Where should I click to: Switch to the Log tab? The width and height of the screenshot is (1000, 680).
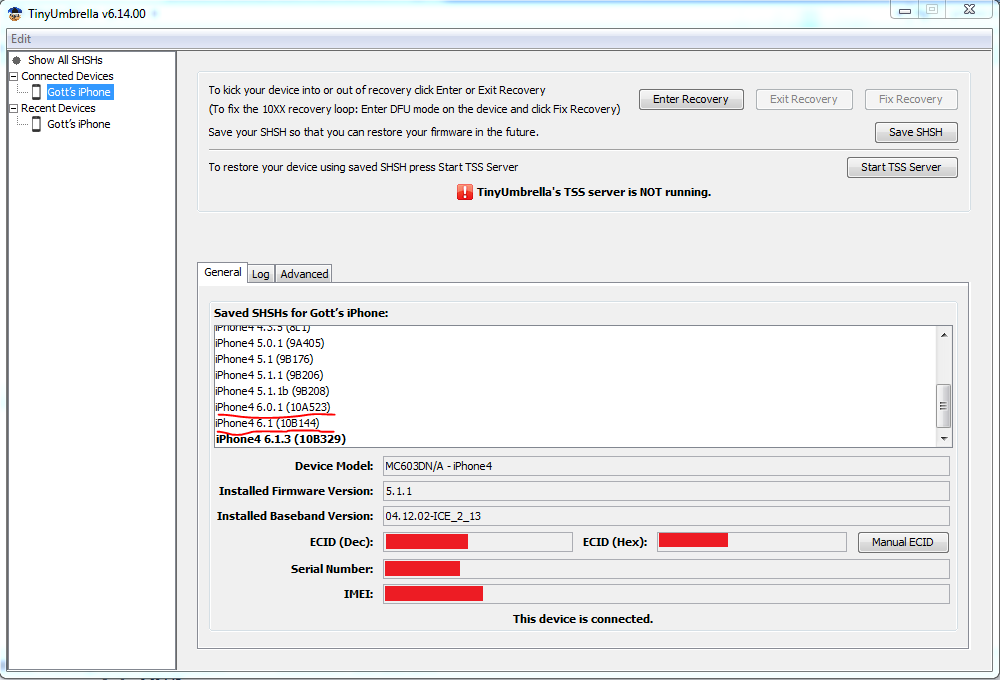(x=260, y=274)
